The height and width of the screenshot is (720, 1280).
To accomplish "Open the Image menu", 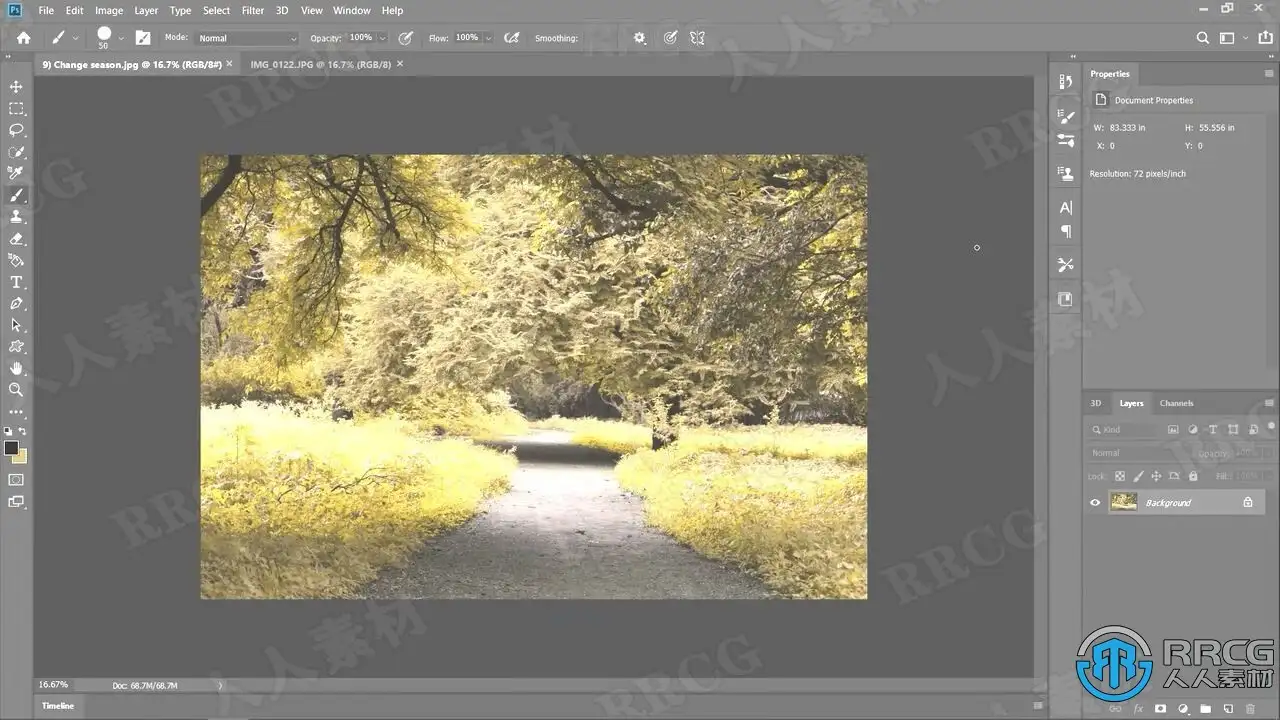I will pyautogui.click(x=109, y=10).
